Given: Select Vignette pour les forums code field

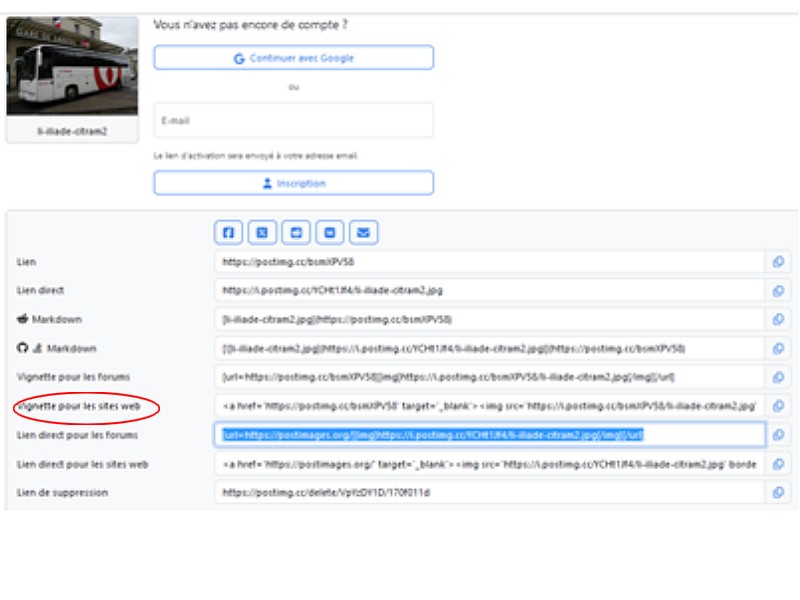Looking at the screenshot, I should [489, 377].
